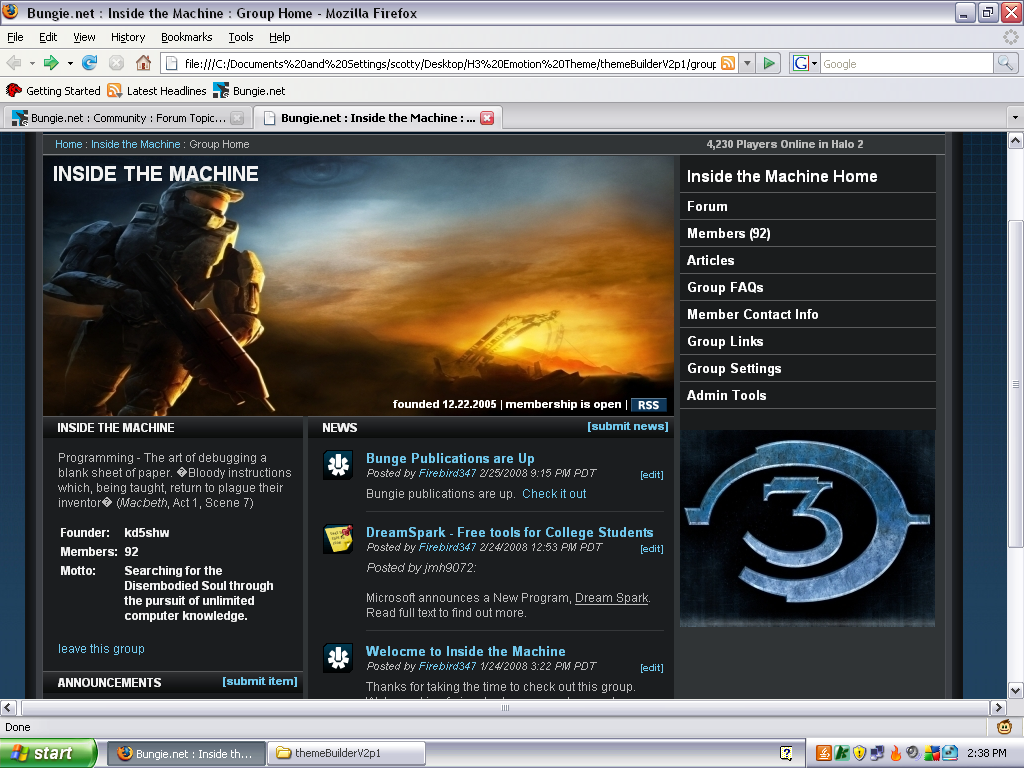Viewport: 1024px width, 768px height.
Task: Click the search magnifier icon
Action: [1005, 63]
